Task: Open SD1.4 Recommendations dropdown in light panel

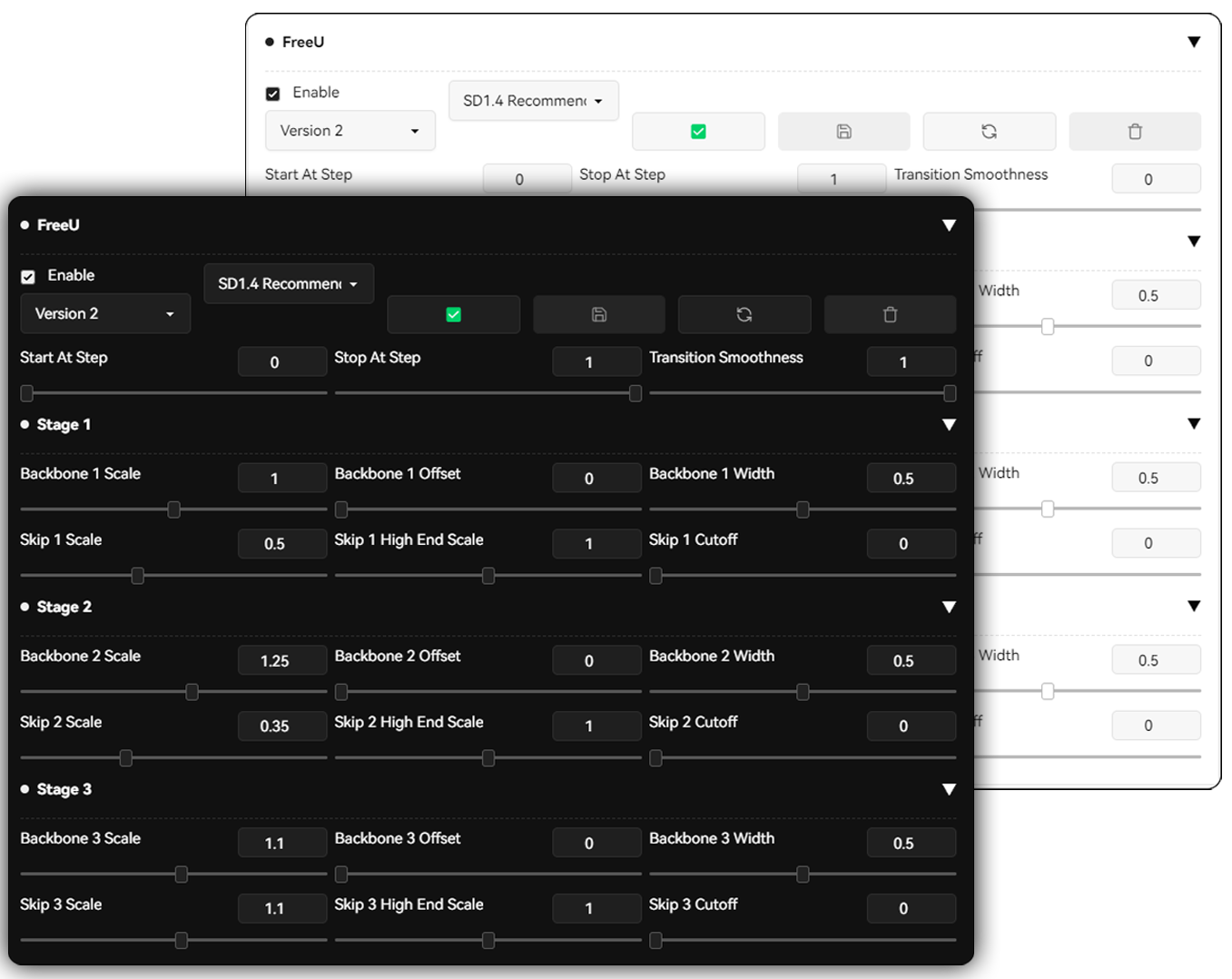Action: [x=534, y=101]
